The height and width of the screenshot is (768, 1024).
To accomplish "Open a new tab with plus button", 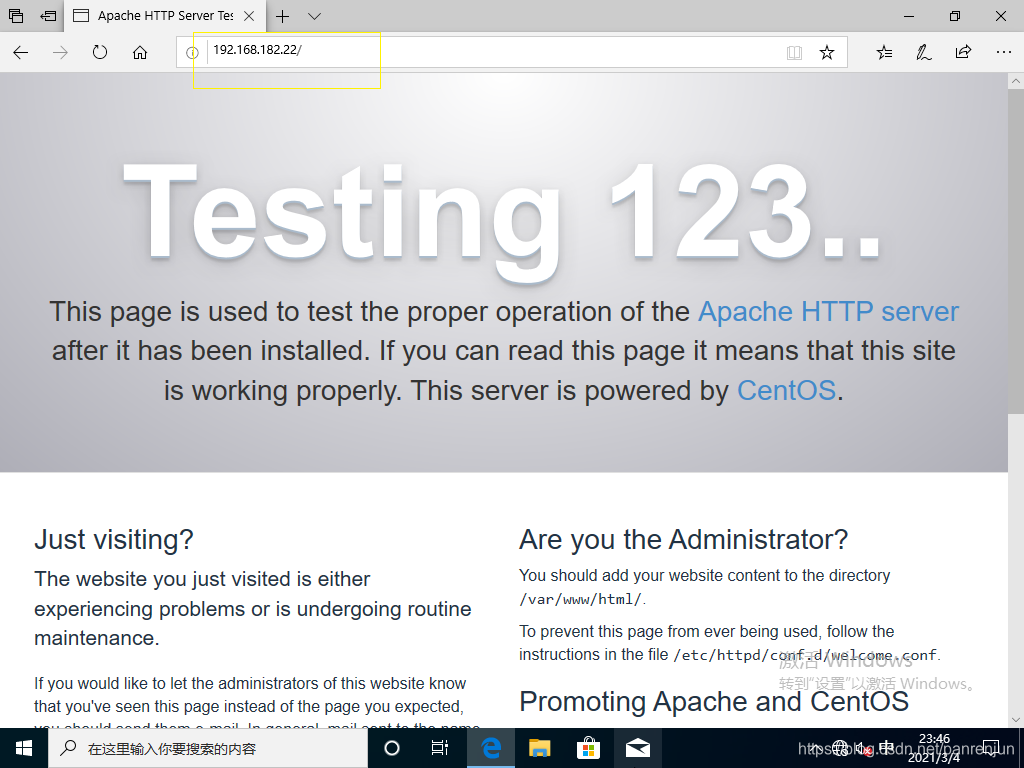I will tap(282, 16).
